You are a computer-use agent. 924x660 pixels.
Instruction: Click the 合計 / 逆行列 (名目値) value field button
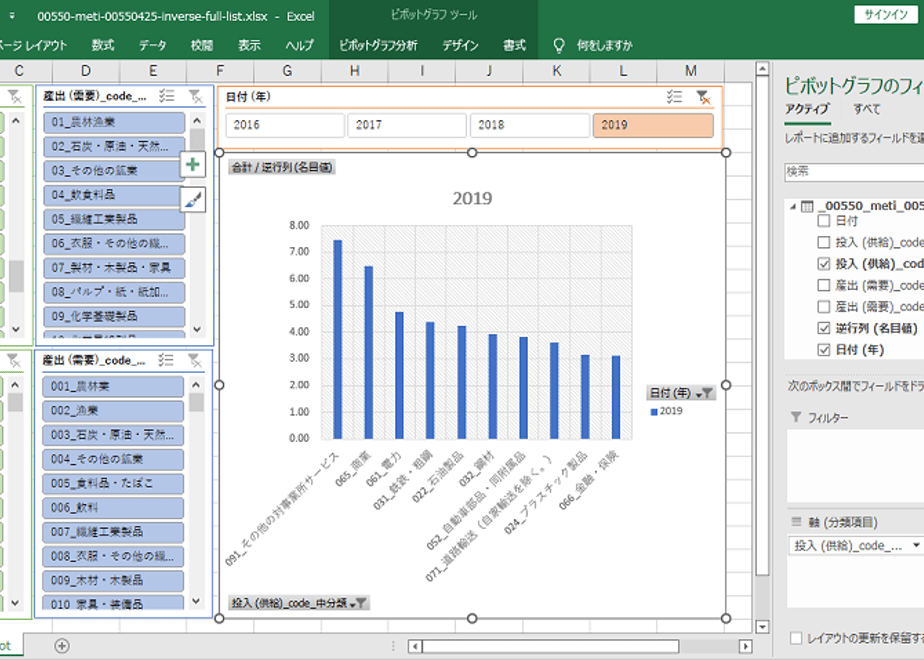(x=282, y=167)
